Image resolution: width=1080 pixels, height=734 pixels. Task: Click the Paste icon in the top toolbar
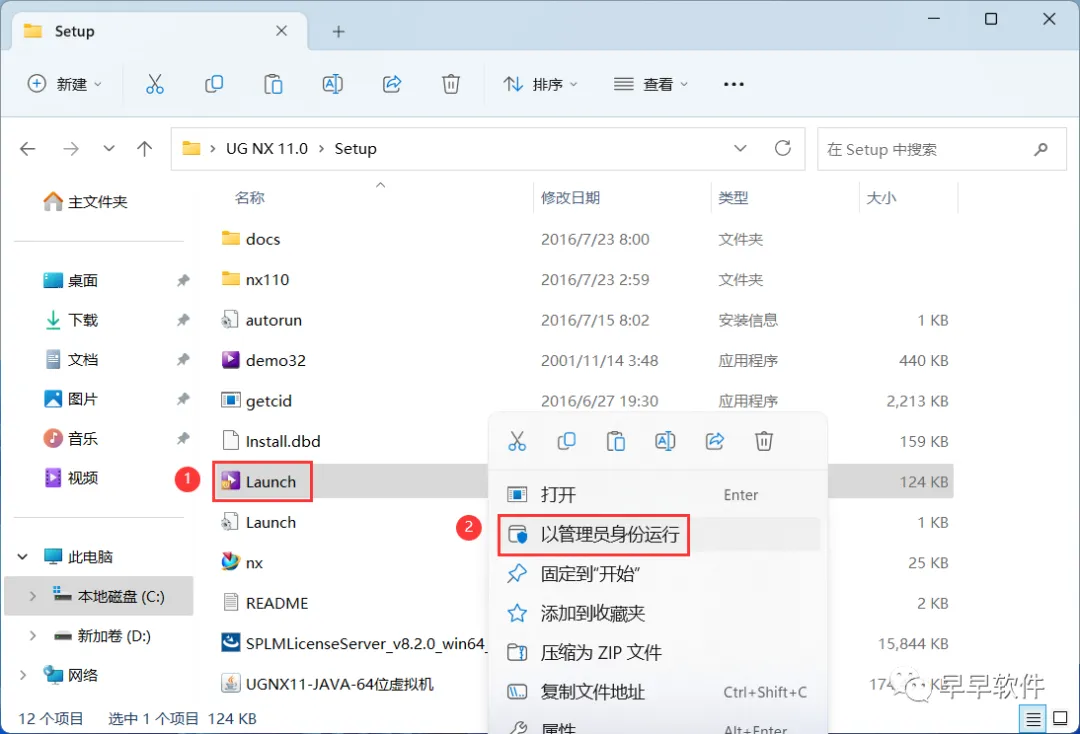click(273, 84)
